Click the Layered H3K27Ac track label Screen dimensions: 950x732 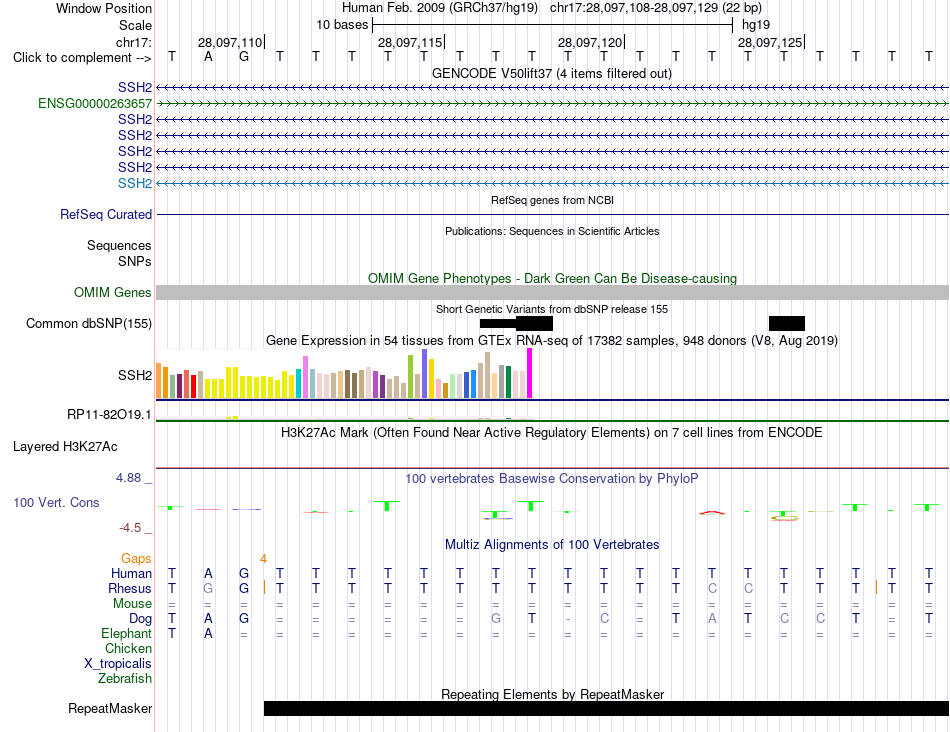point(65,447)
